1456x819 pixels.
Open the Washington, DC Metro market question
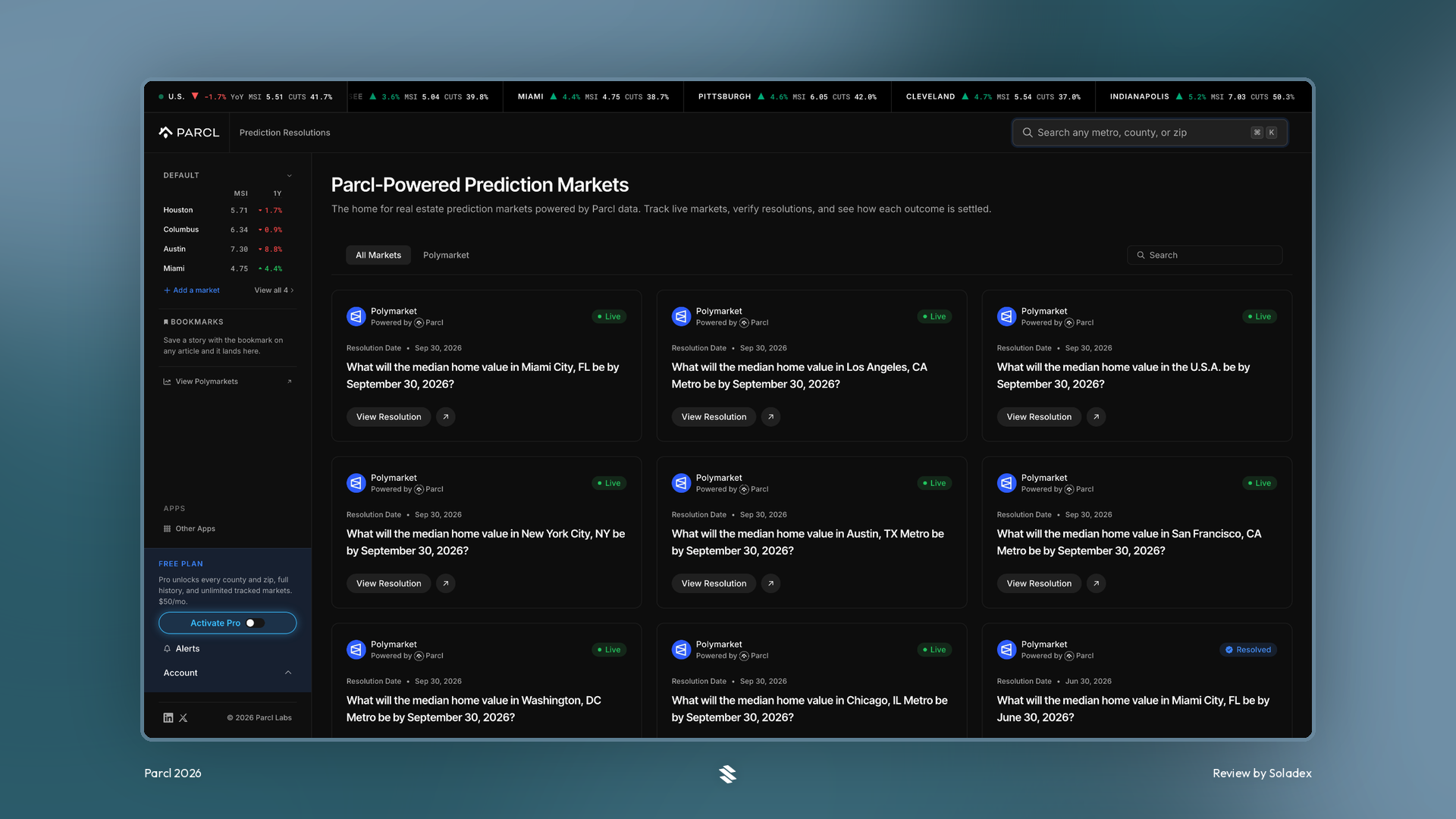tap(473, 709)
